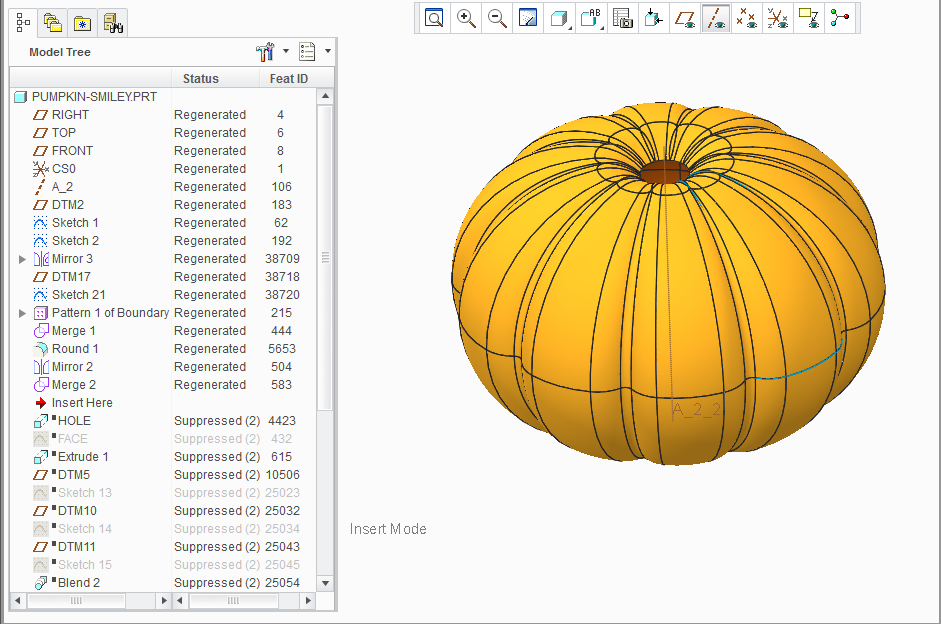Click the Zoom Out magnifier icon
The height and width of the screenshot is (624, 941).
(x=497, y=18)
